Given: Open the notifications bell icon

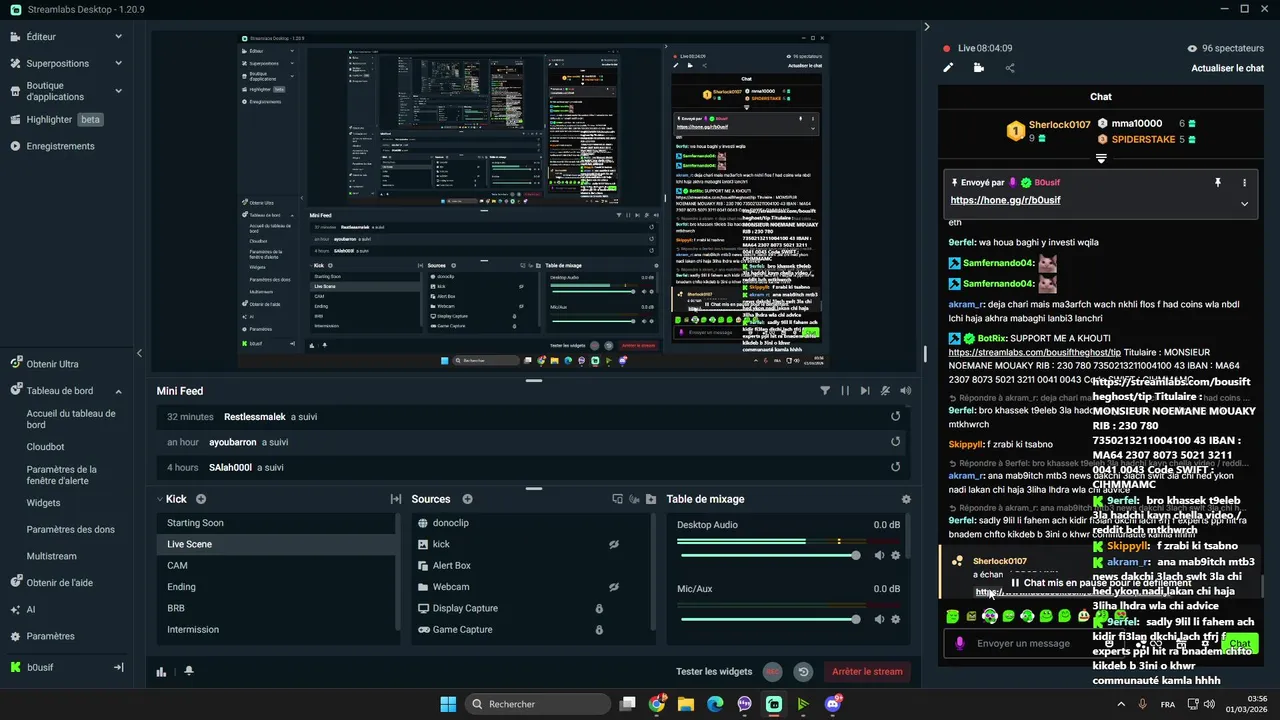Looking at the screenshot, I should (188, 671).
